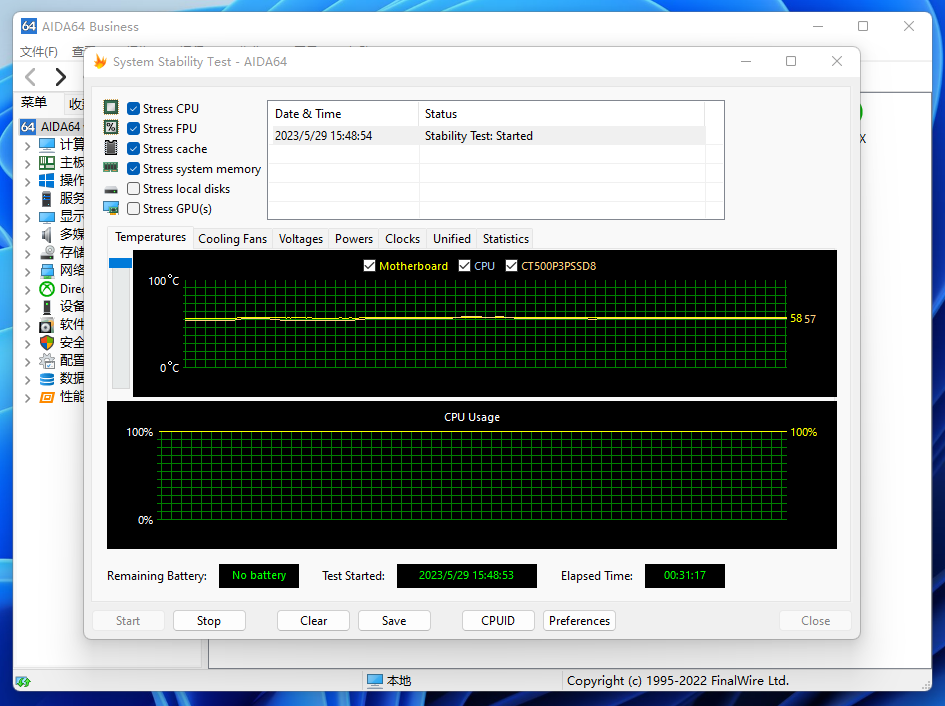Image resolution: width=945 pixels, height=706 pixels.
Task: Click the system memory RAM stick icon
Action: pos(111,168)
